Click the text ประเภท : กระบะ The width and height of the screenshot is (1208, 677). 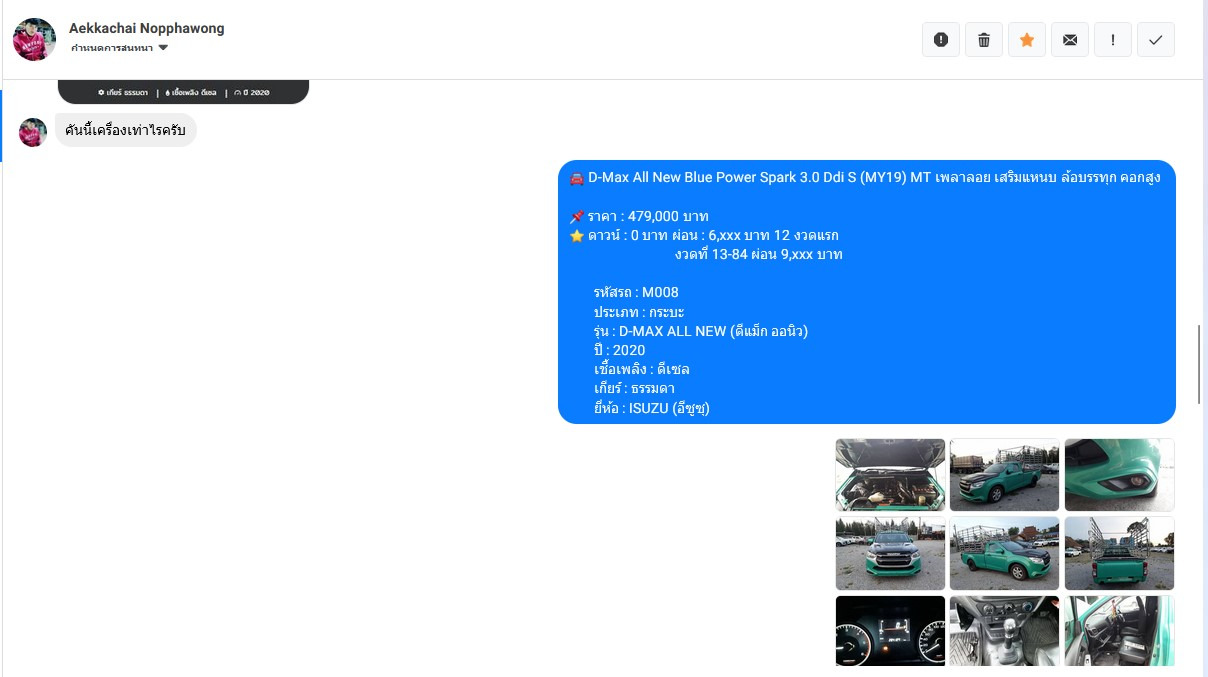tap(638, 312)
